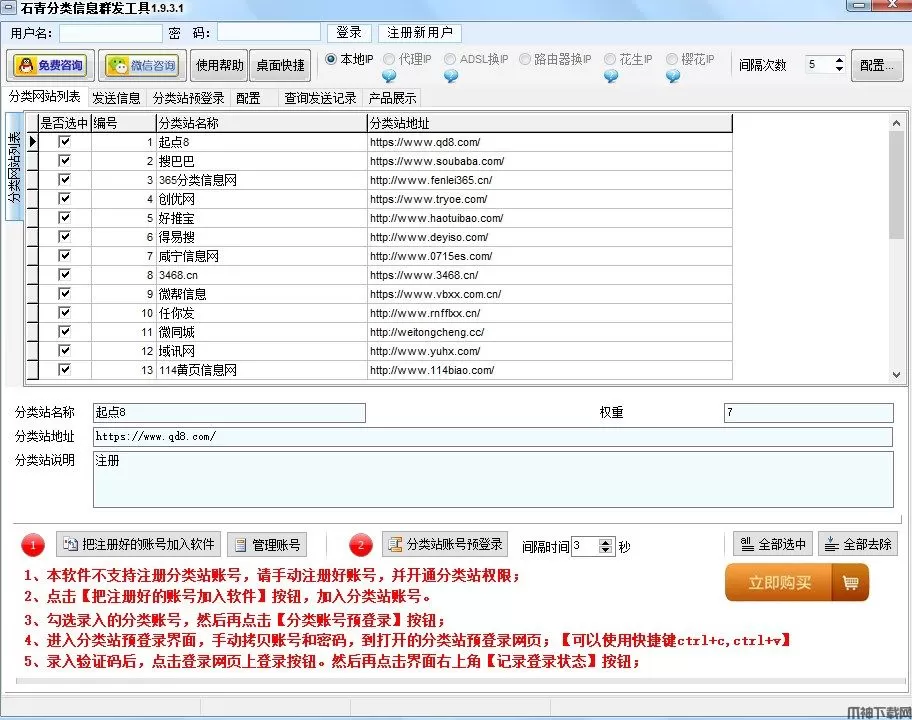This screenshot has width=912, height=720.
Task: Click the 用户名 input field
Action: pyautogui.click(x=110, y=33)
